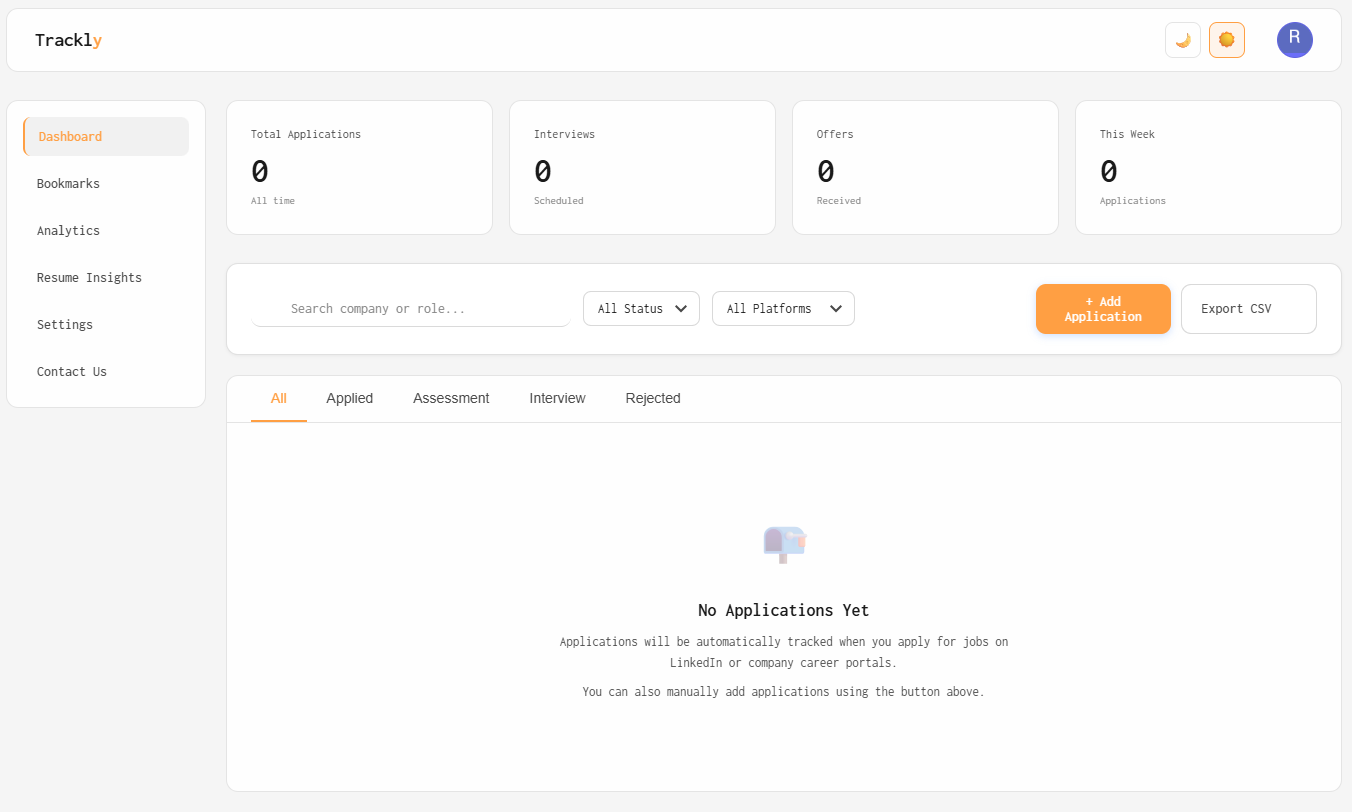Navigate to Resume Insights
The width and height of the screenshot is (1352, 812).
point(89,277)
